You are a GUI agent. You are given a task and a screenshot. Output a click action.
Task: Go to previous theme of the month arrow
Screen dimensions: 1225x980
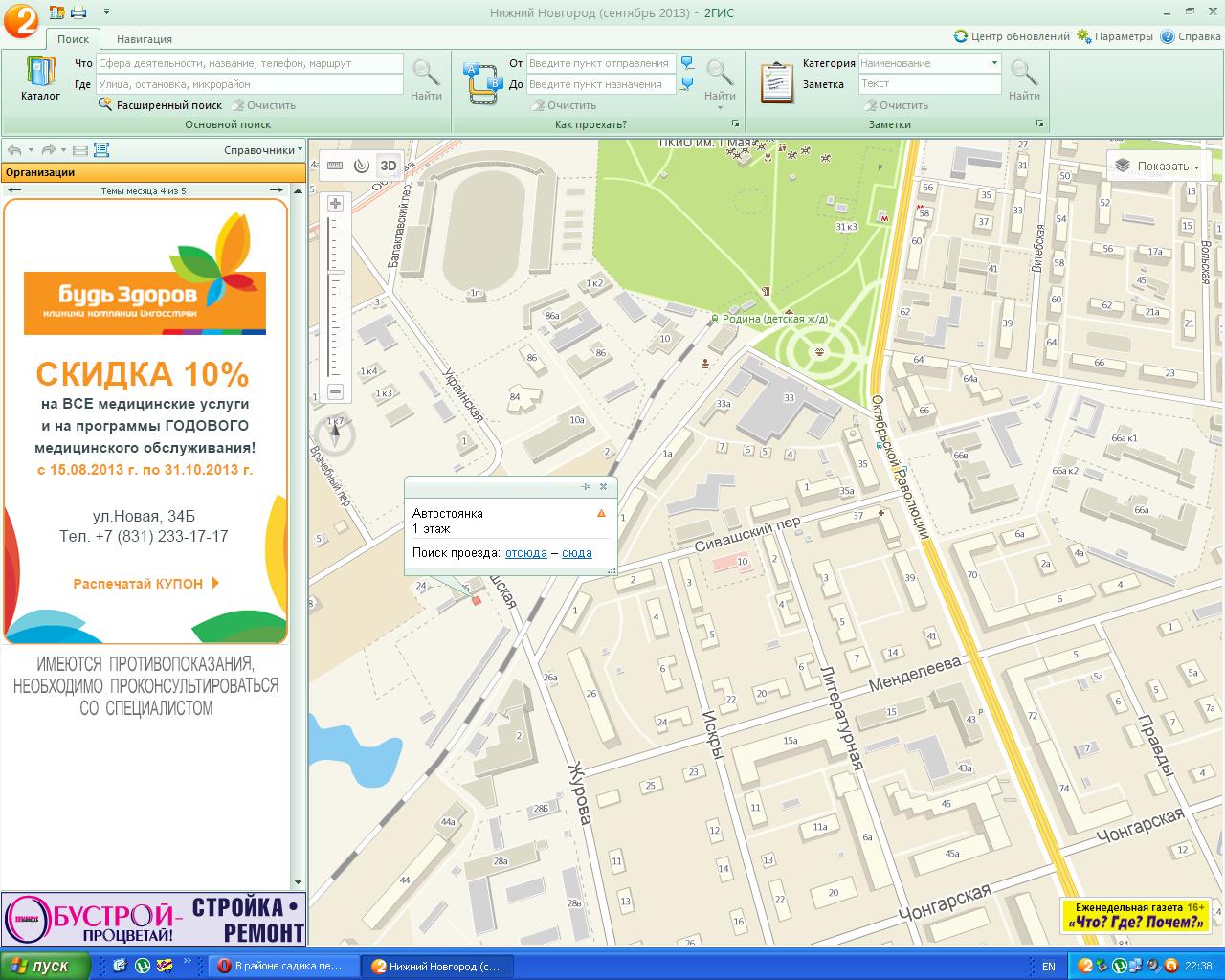(x=13, y=190)
